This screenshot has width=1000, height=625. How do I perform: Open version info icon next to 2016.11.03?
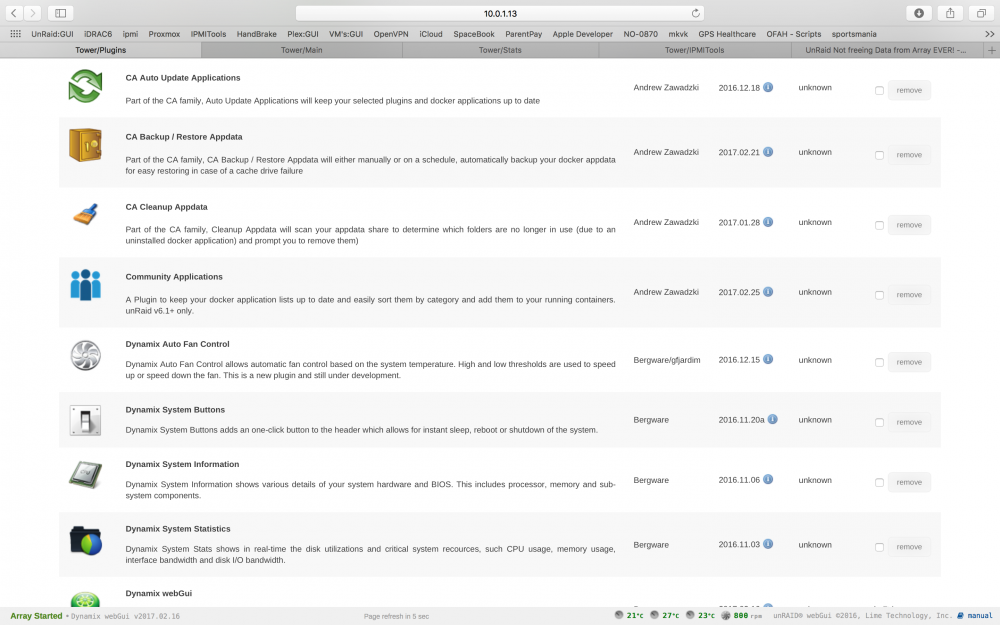click(768, 544)
